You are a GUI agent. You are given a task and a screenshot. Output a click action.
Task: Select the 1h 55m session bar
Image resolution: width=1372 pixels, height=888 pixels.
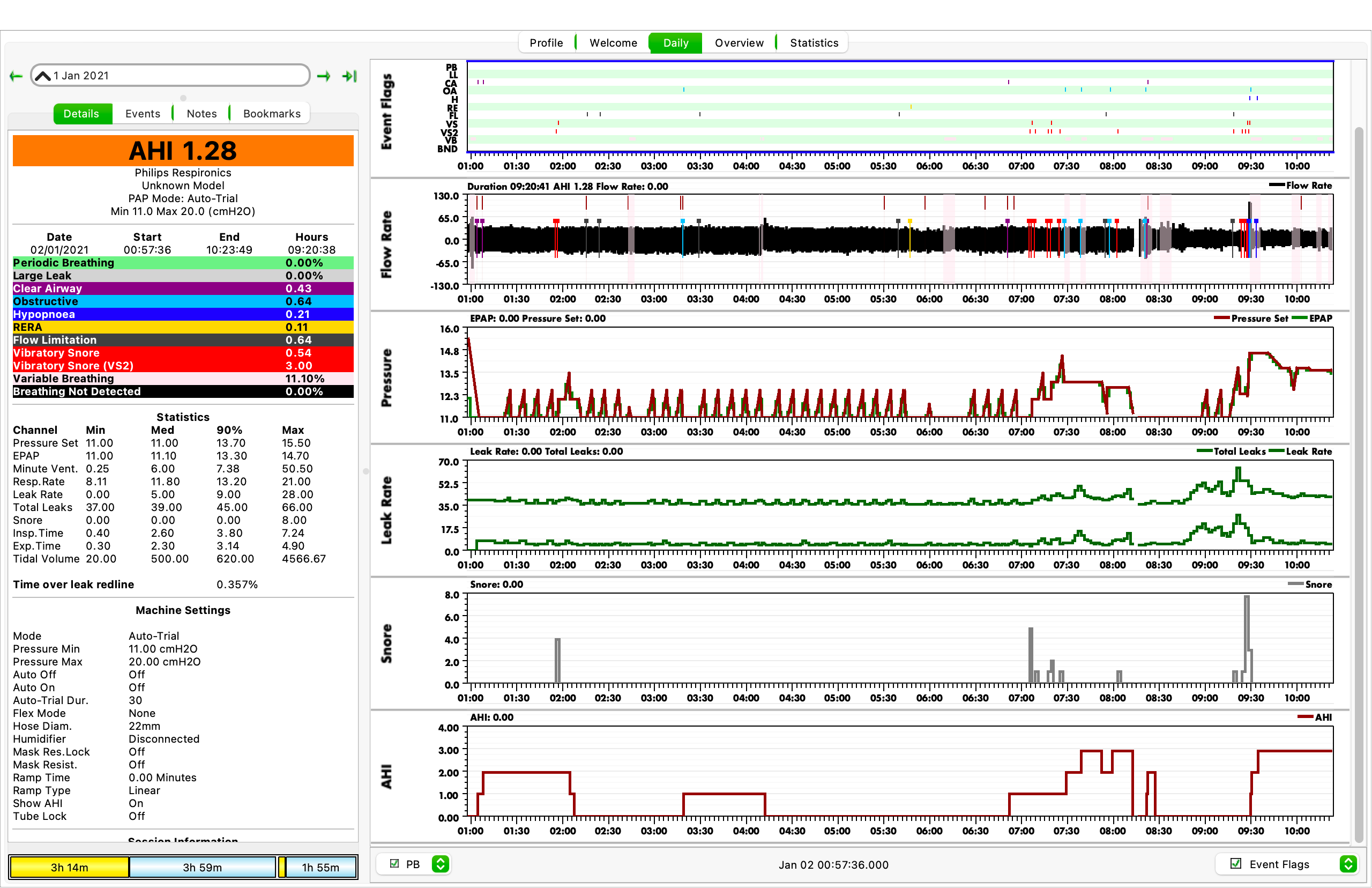coord(320,867)
